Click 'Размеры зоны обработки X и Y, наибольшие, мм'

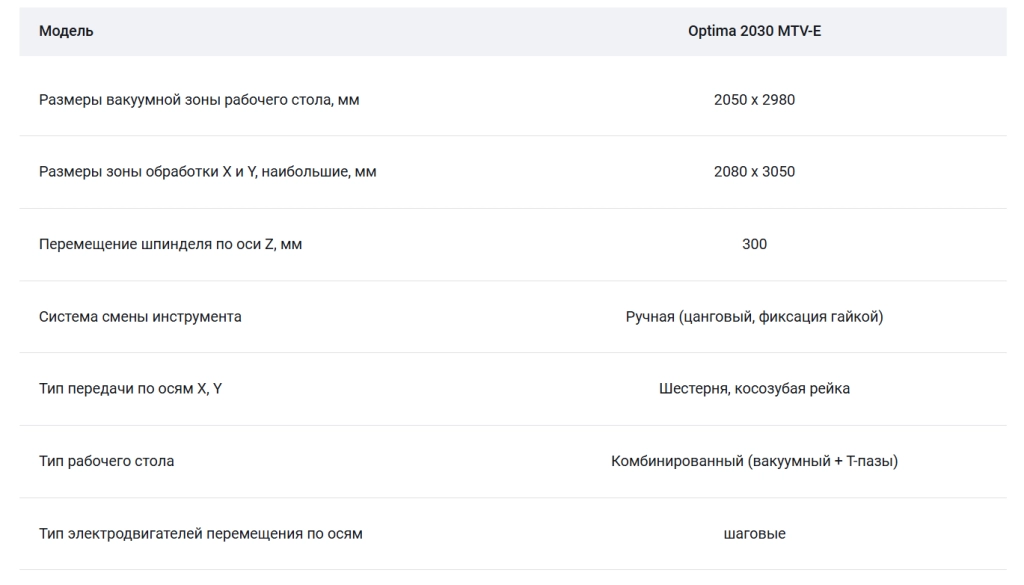(208, 172)
